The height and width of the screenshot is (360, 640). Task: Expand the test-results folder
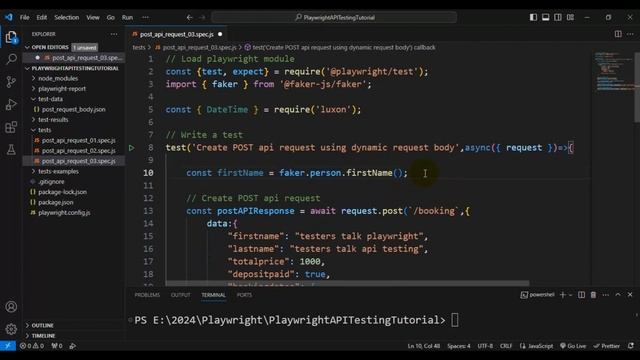tap(53, 120)
